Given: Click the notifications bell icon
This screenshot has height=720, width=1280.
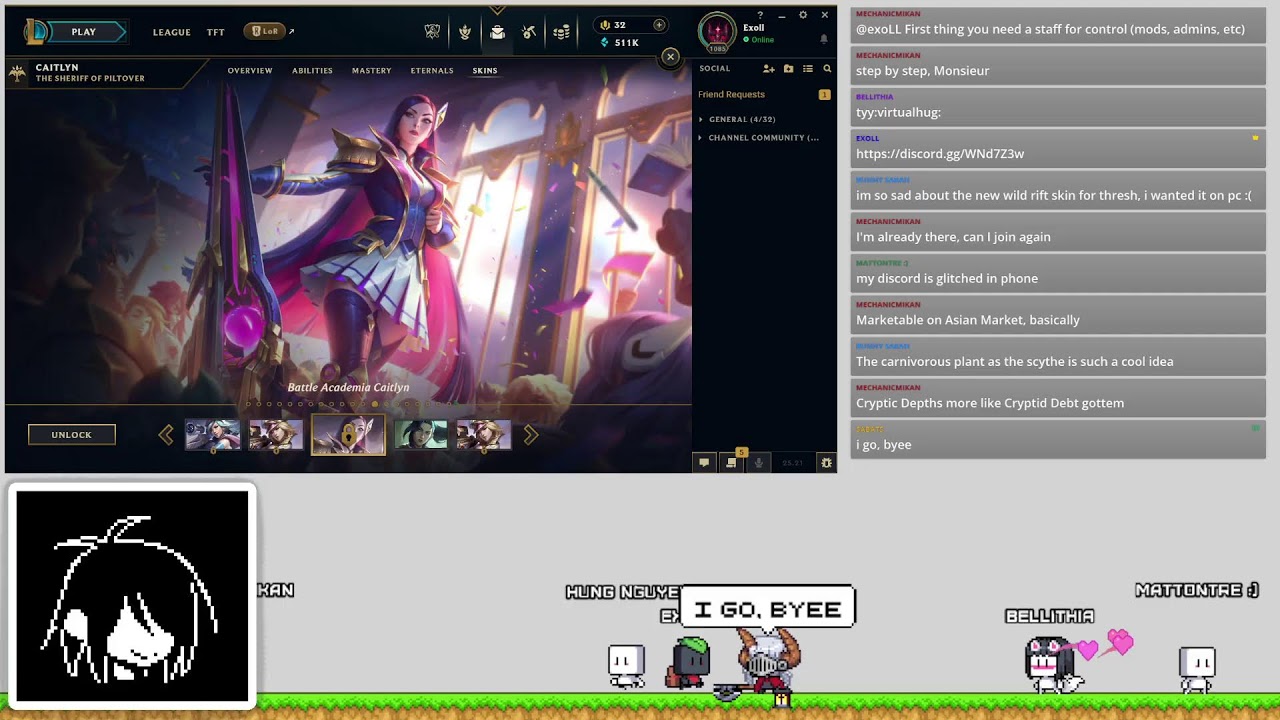Looking at the screenshot, I should [x=824, y=39].
